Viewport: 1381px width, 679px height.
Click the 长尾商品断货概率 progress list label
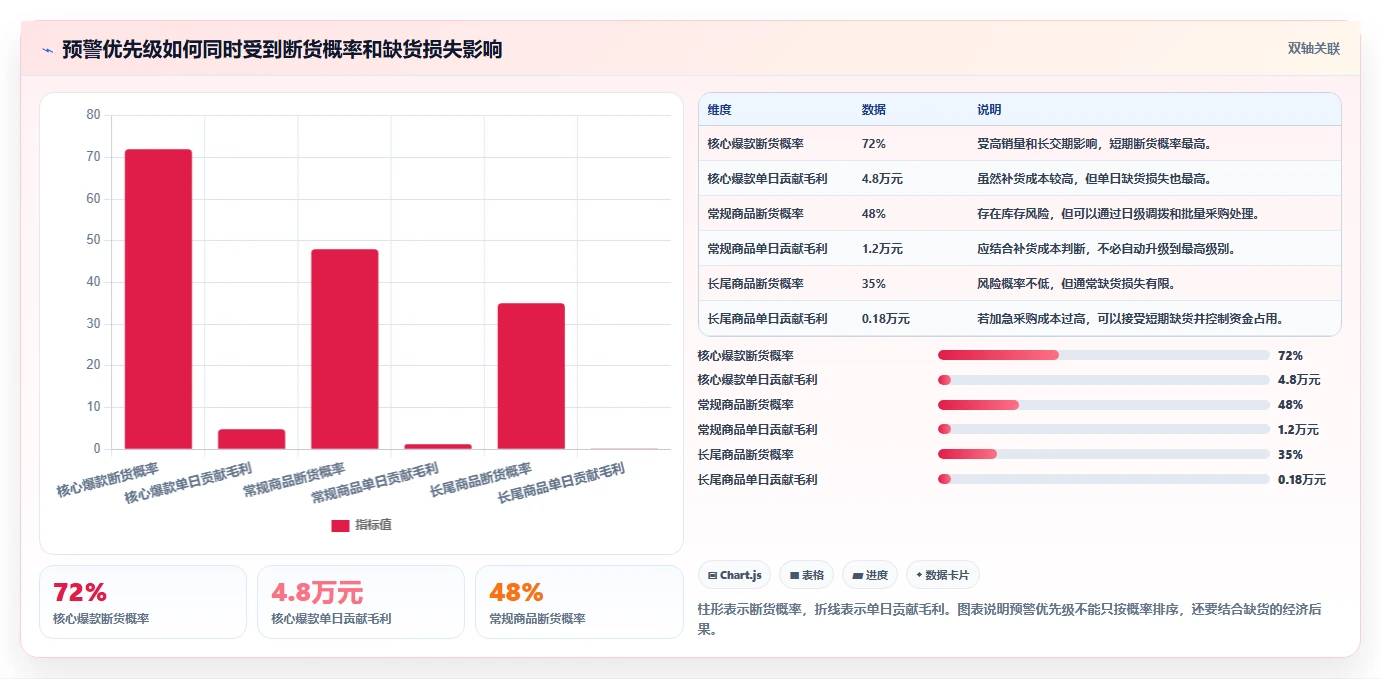click(x=745, y=455)
